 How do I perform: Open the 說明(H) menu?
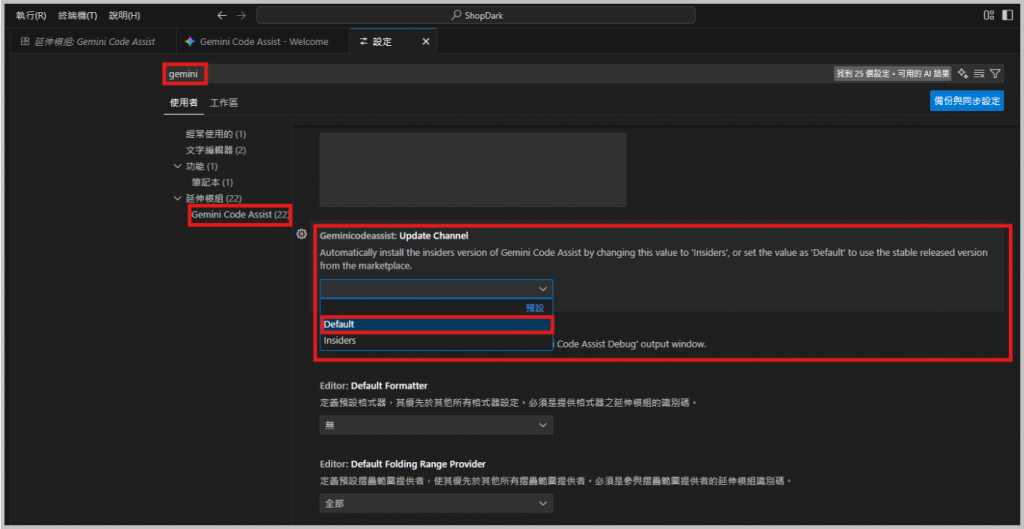pos(125,15)
